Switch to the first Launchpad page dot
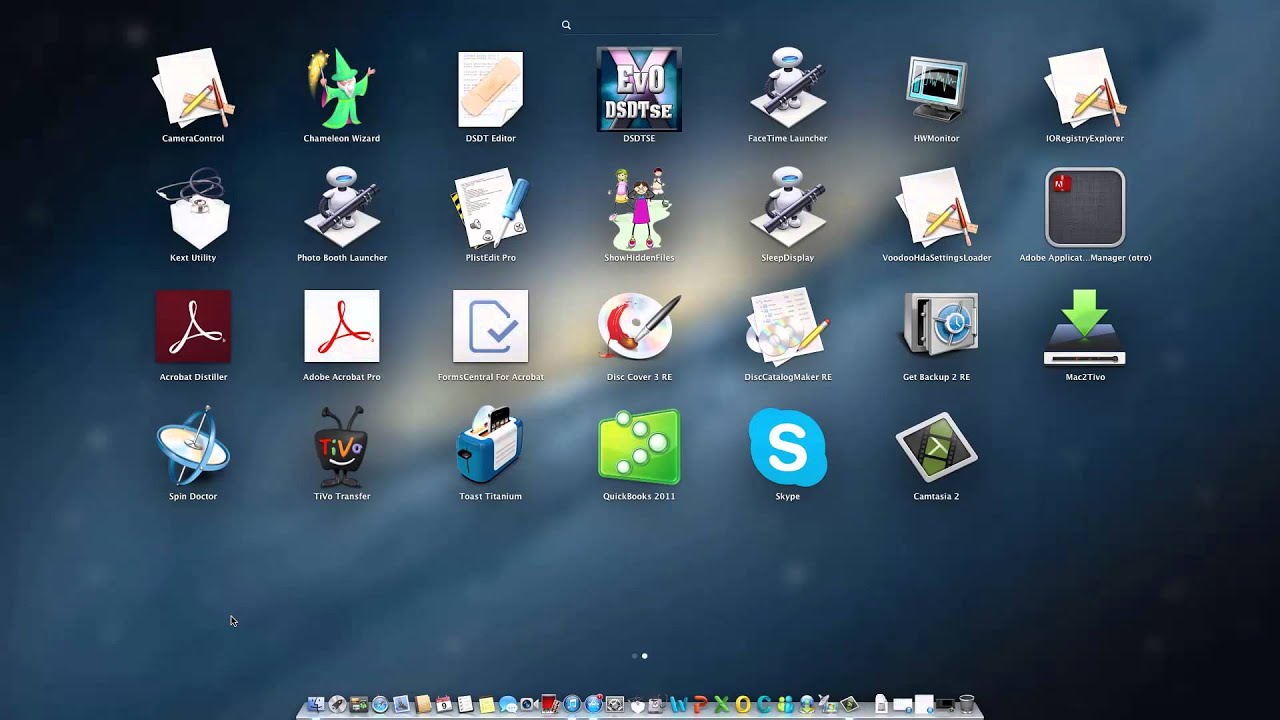 click(635, 656)
